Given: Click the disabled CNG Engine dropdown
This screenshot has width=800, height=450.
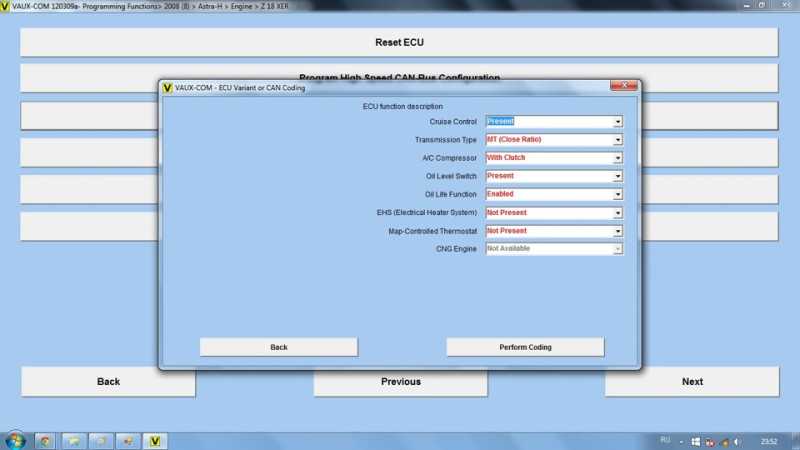Looking at the screenshot, I should tap(554, 248).
